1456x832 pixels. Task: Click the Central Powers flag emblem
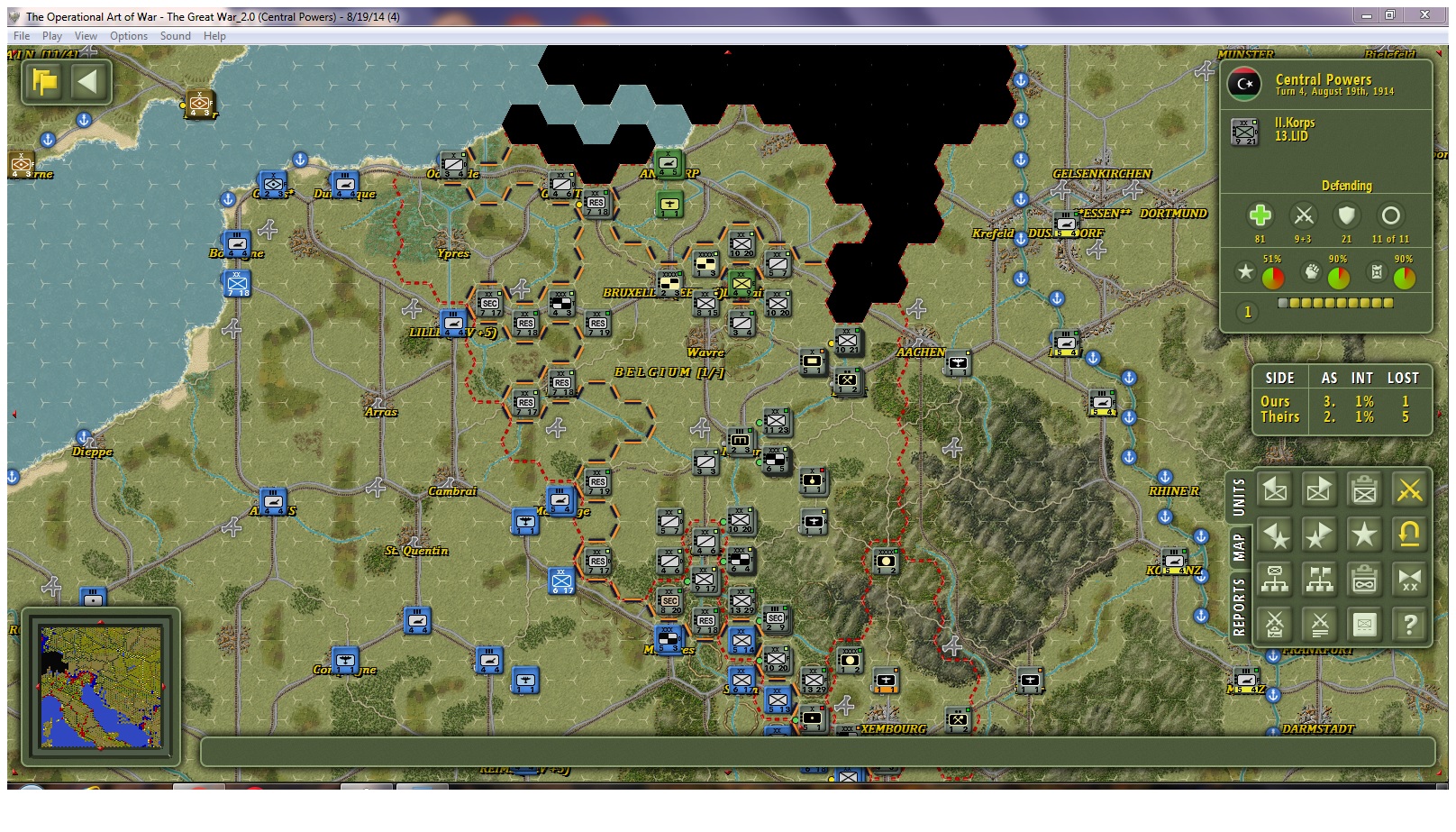click(1244, 84)
